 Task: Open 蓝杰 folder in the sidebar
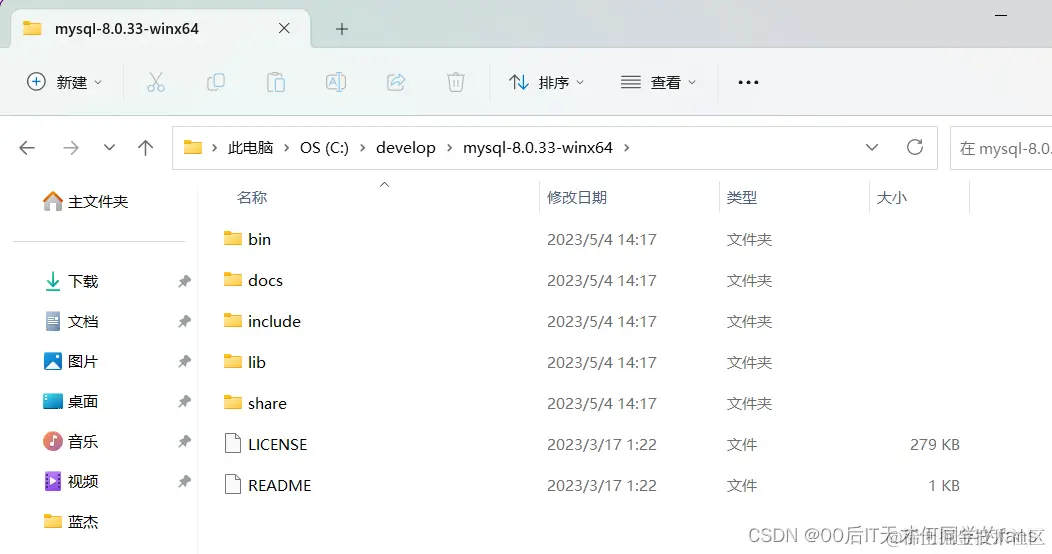tap(71, 521)
